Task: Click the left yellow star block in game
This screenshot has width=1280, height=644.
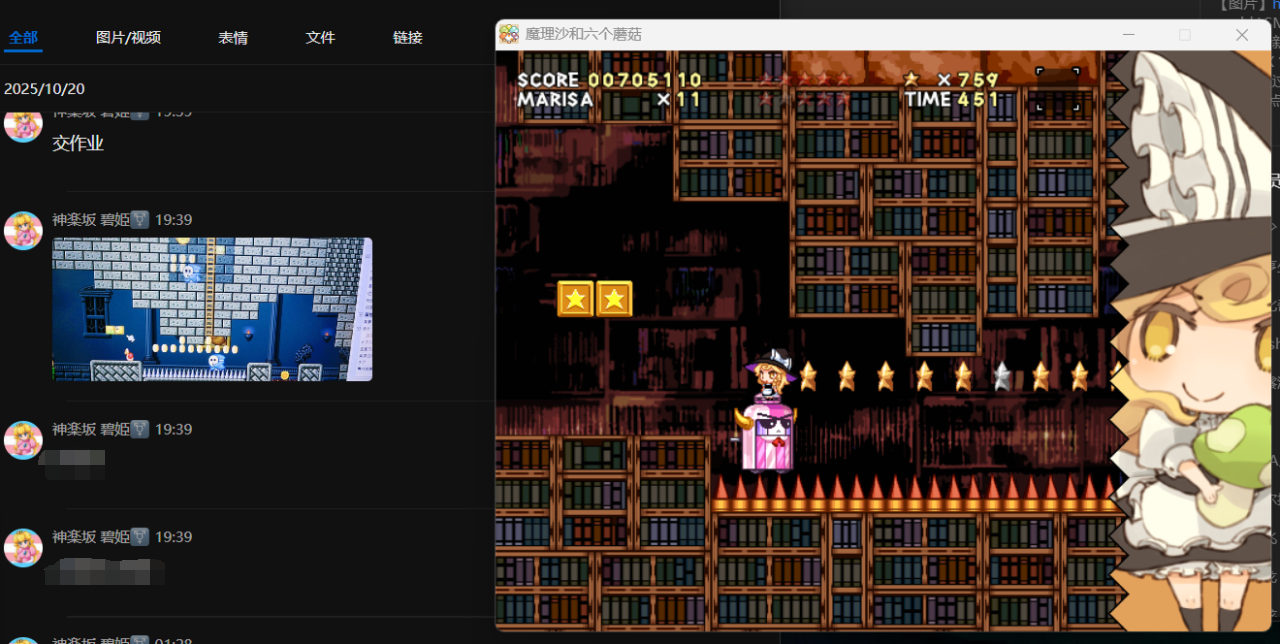Action: click(575, 298)
